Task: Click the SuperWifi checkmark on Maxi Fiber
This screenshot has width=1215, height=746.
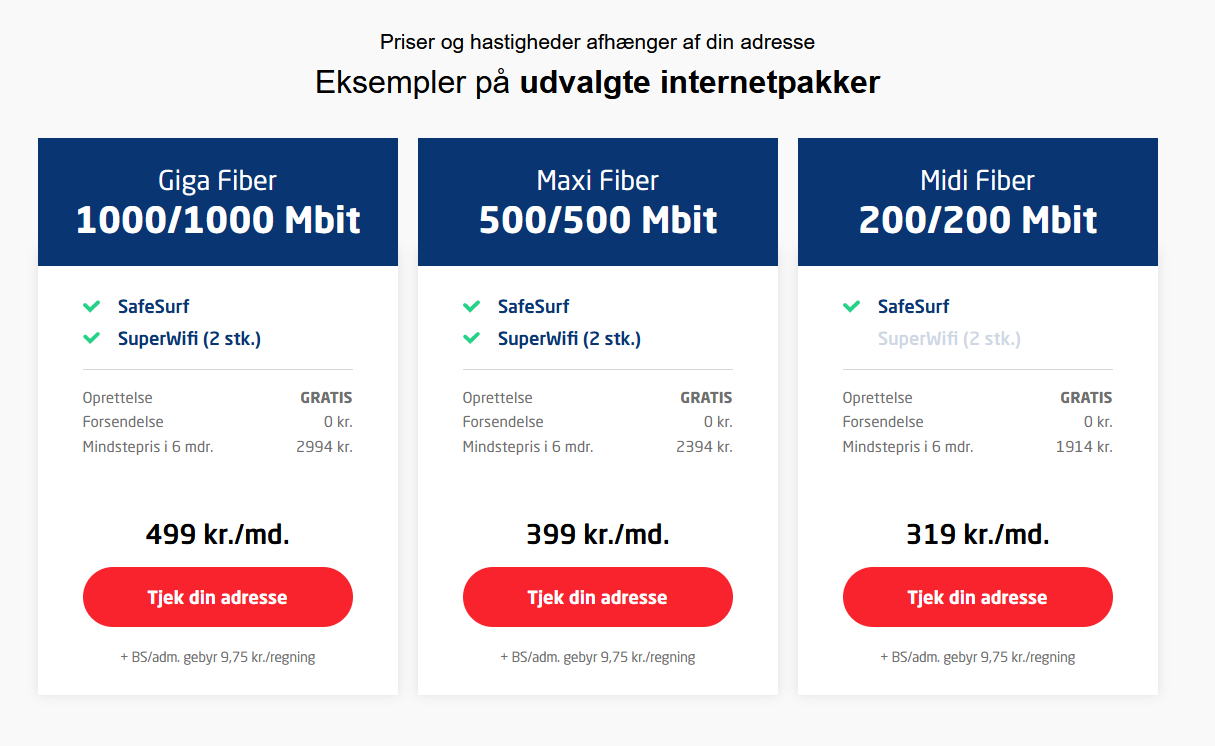Action: tap(471, 338)
